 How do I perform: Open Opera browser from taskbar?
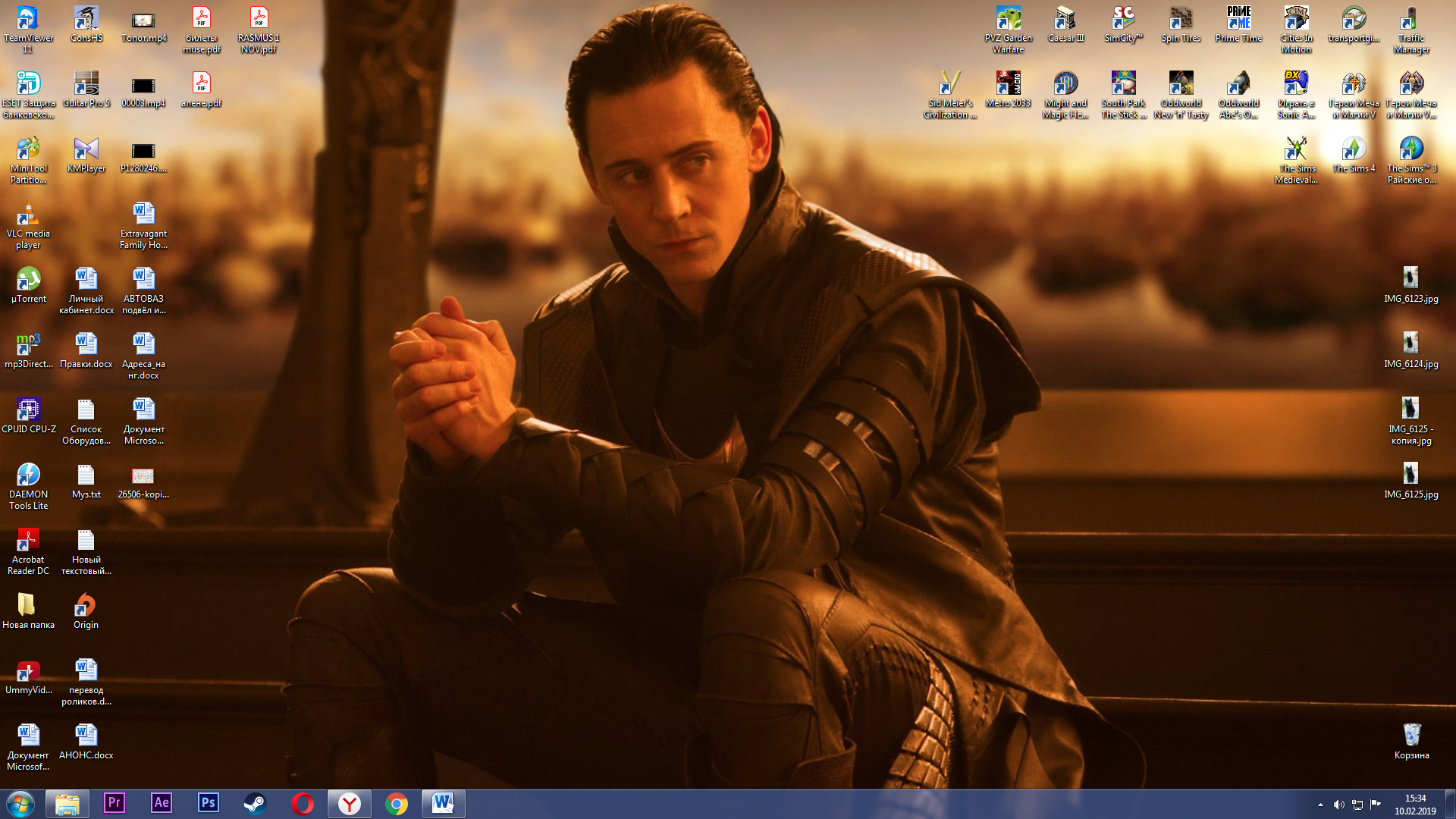[303, 804]
